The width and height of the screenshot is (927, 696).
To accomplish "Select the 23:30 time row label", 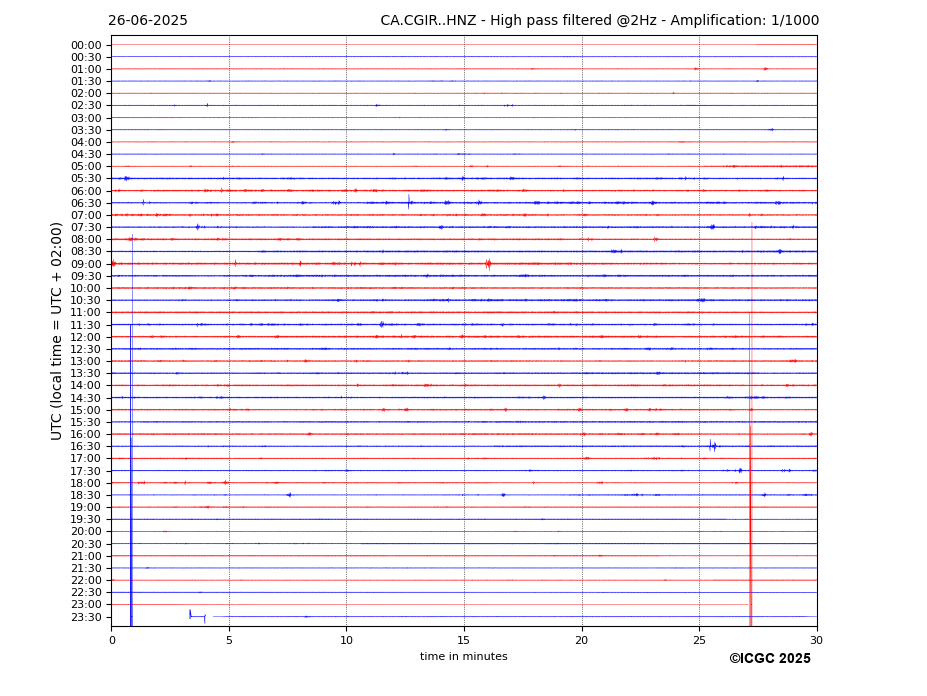I will tap(86, 617).
